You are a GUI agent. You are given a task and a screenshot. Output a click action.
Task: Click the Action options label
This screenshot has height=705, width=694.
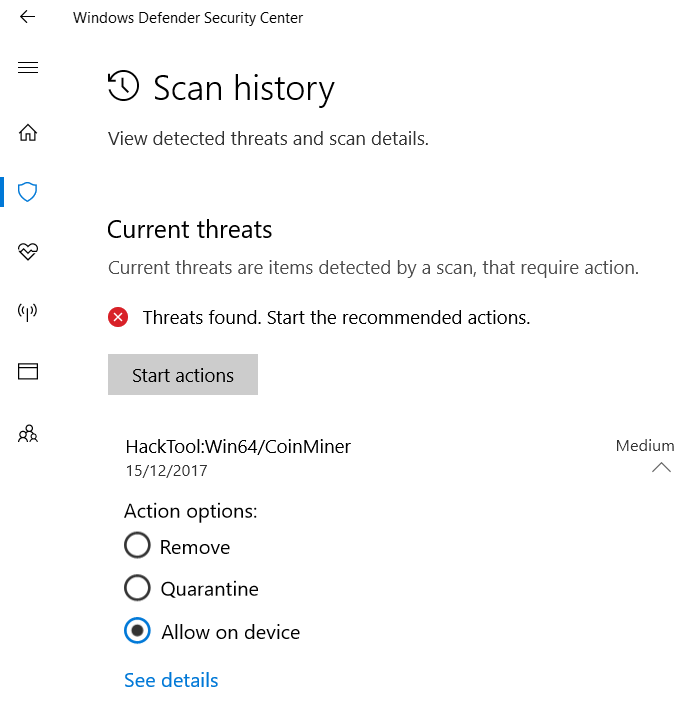pyautogui.click(x=191, y=511)
